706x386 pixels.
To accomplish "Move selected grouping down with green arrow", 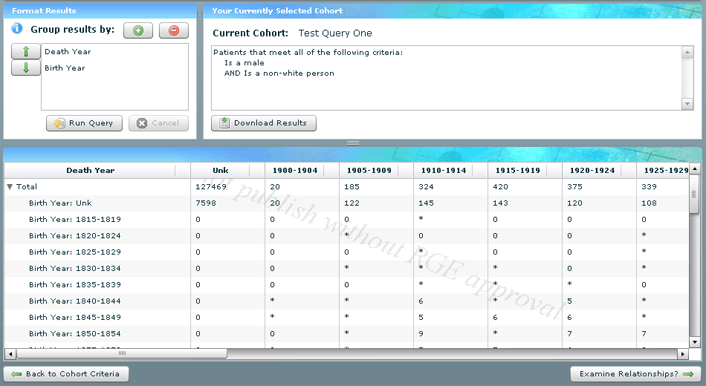I will click(26, 68).
